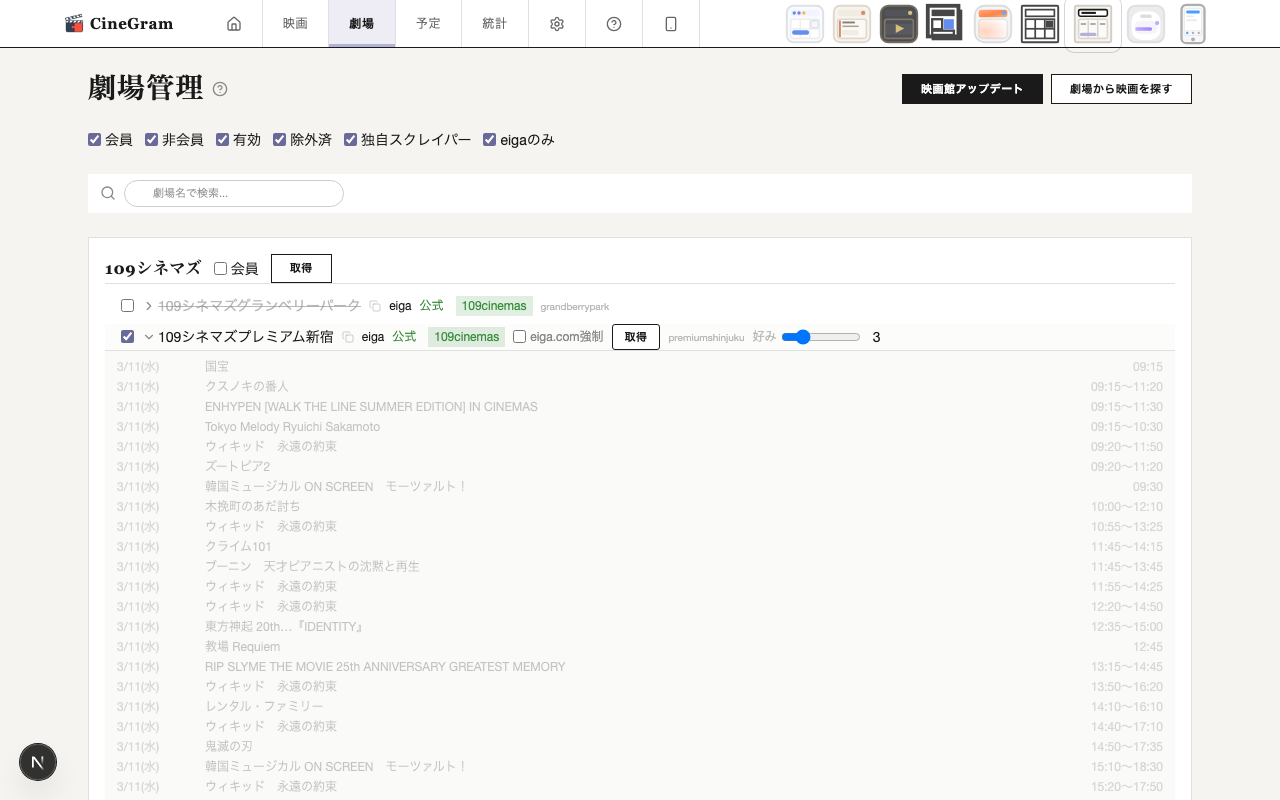Image resolution: width=1280 pixels, height=800 pixels.
Task: Click the dark play-button app icon at top right
Action: click(x=898, y=23)
